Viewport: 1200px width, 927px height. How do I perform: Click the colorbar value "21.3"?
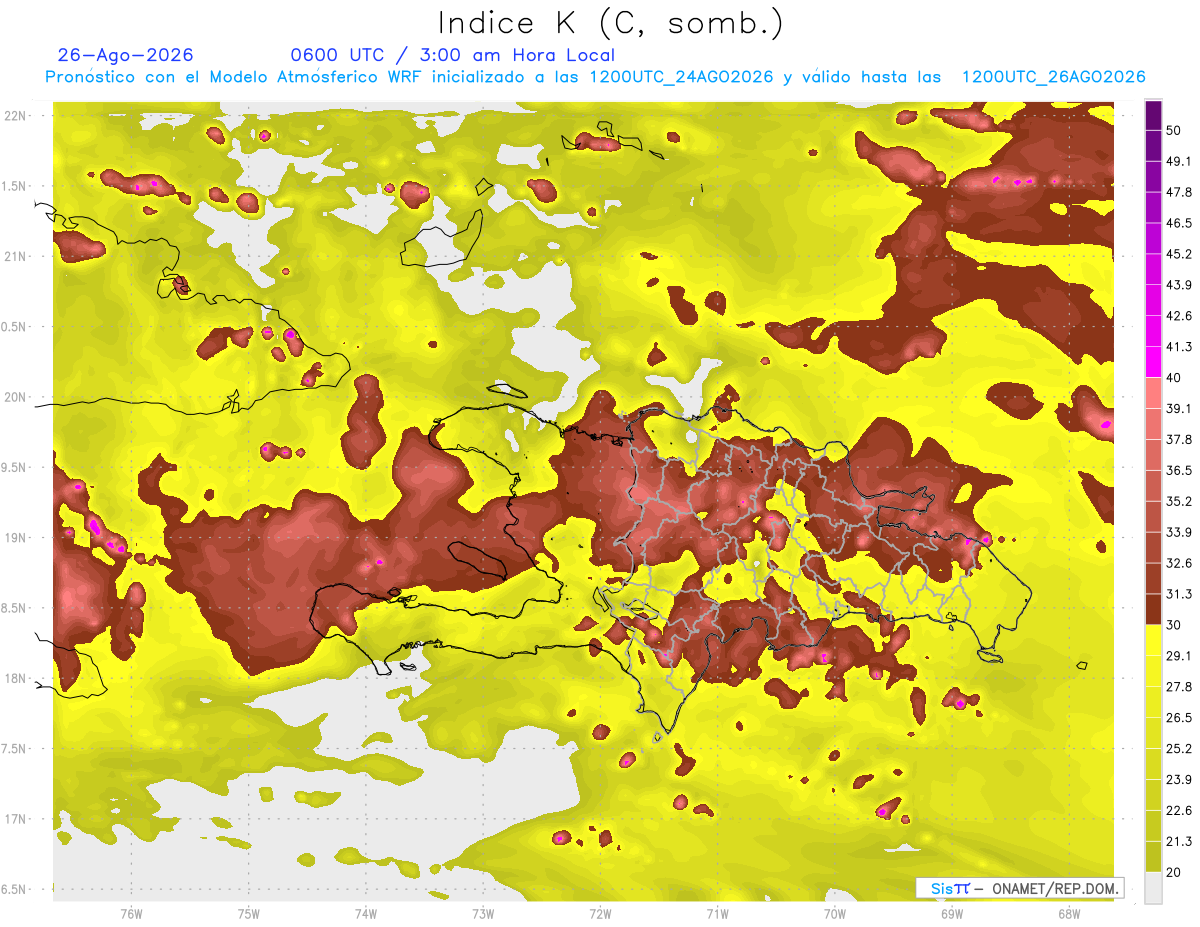(1178, 842)
